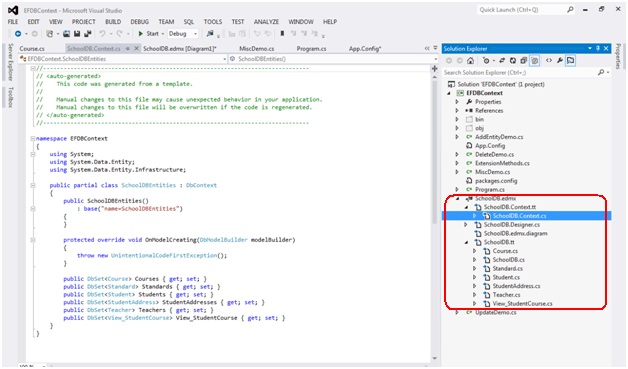This screenshot has height=369, width=628.
Task: Expand the Properties node in Solution Explorer
Action: [x=457, y=102]
